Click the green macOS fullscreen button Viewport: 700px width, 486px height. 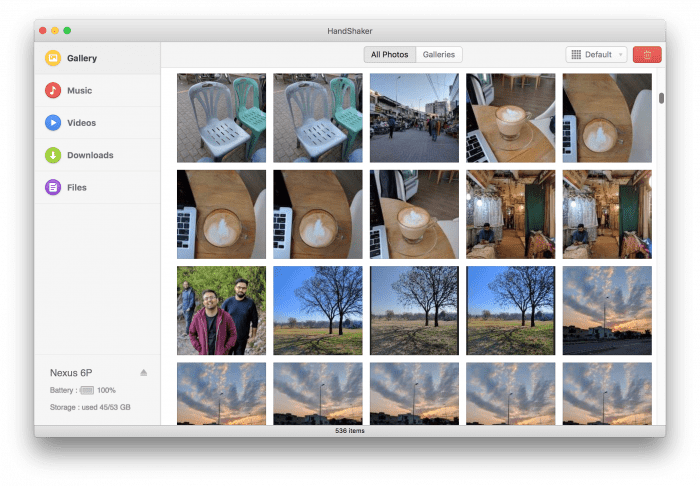click(x=67, y=31)
